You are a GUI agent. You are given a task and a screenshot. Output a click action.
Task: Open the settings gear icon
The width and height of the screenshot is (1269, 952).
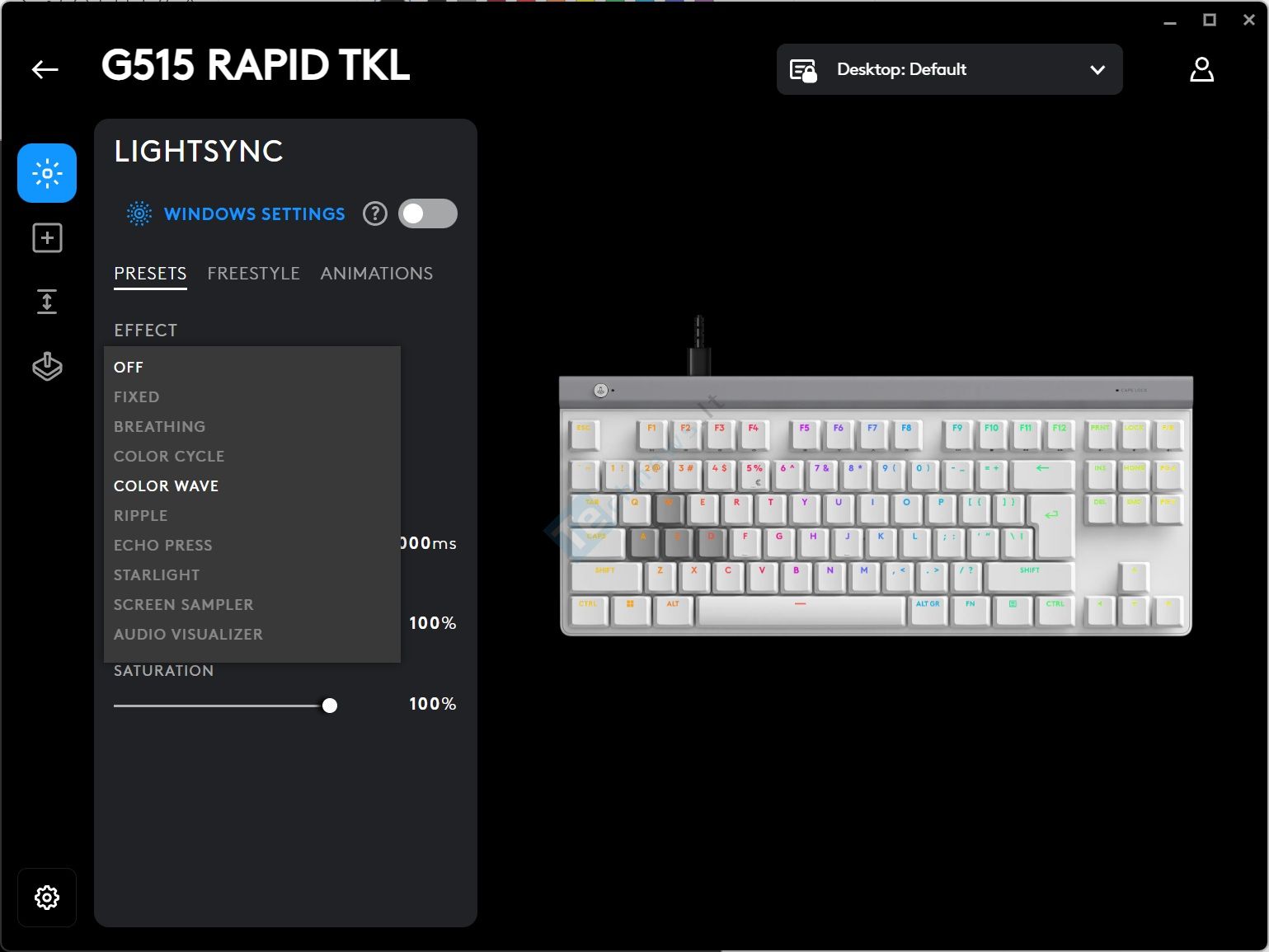pos(47,897)
